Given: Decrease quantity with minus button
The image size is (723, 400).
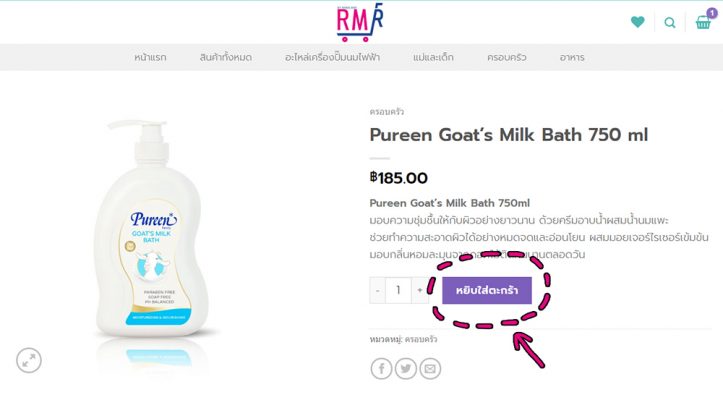Looking at the screenshot, I should coord(377,290).
